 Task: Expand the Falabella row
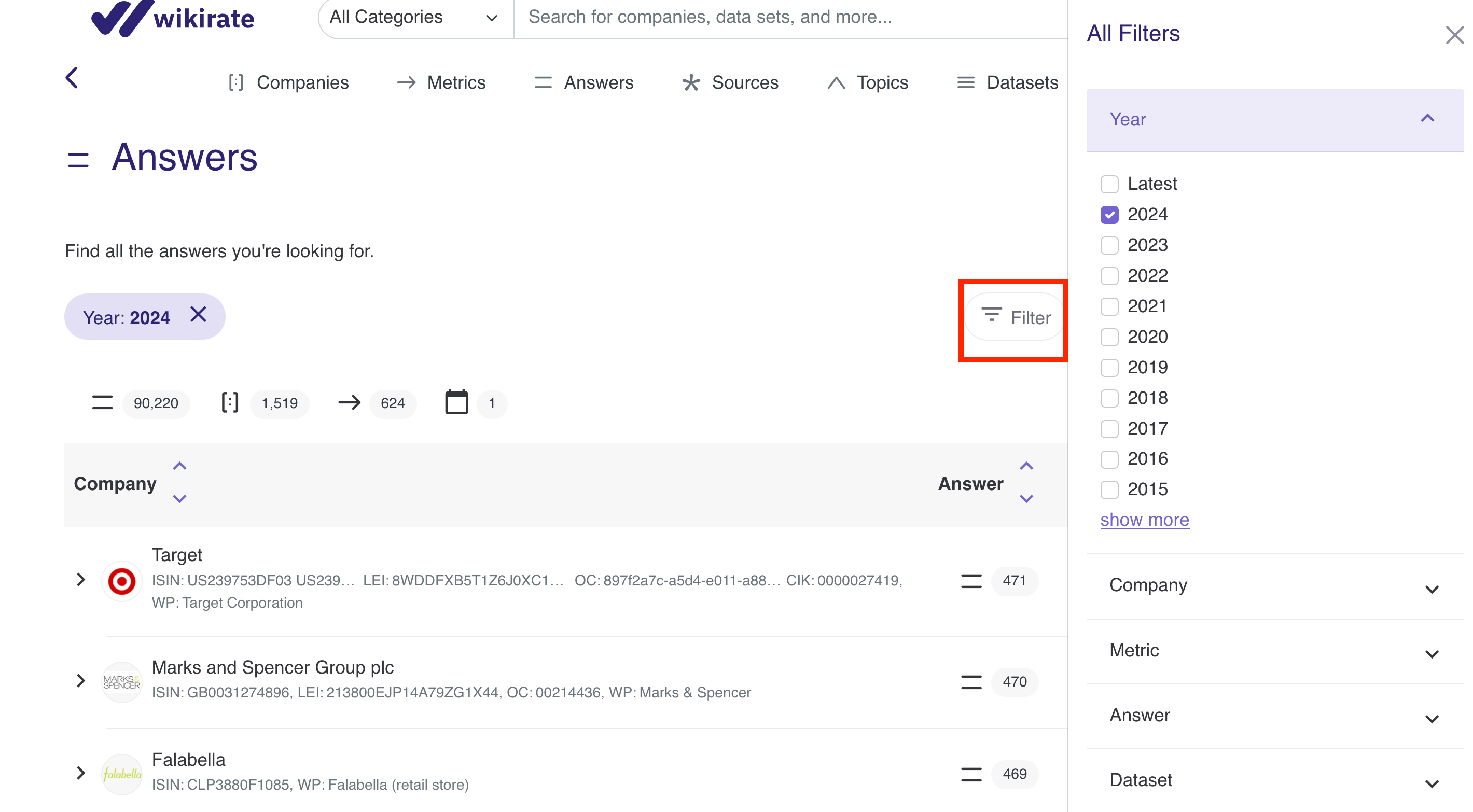pos(80,773)
